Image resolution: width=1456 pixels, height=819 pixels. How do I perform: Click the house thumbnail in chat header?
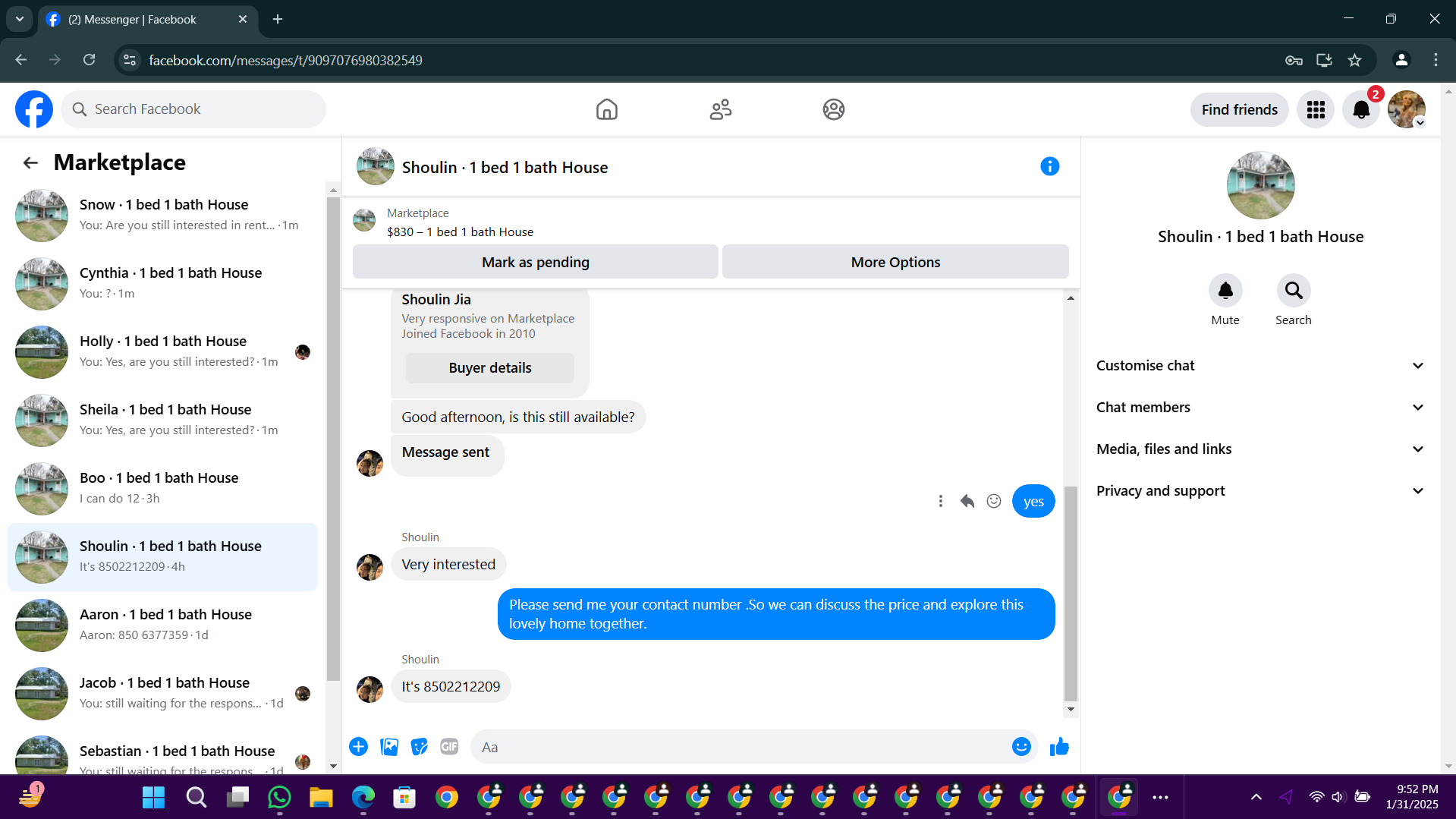pos(376,167)
